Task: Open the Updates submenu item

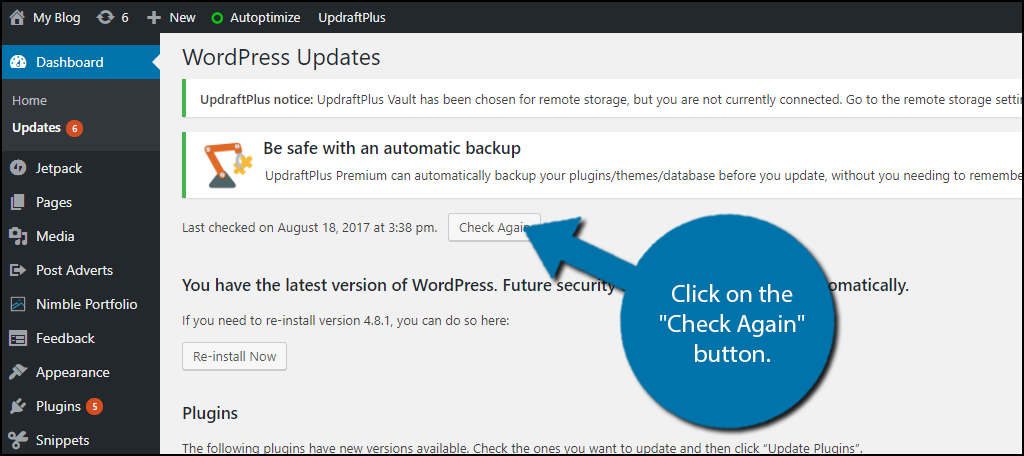Action: 36,127
